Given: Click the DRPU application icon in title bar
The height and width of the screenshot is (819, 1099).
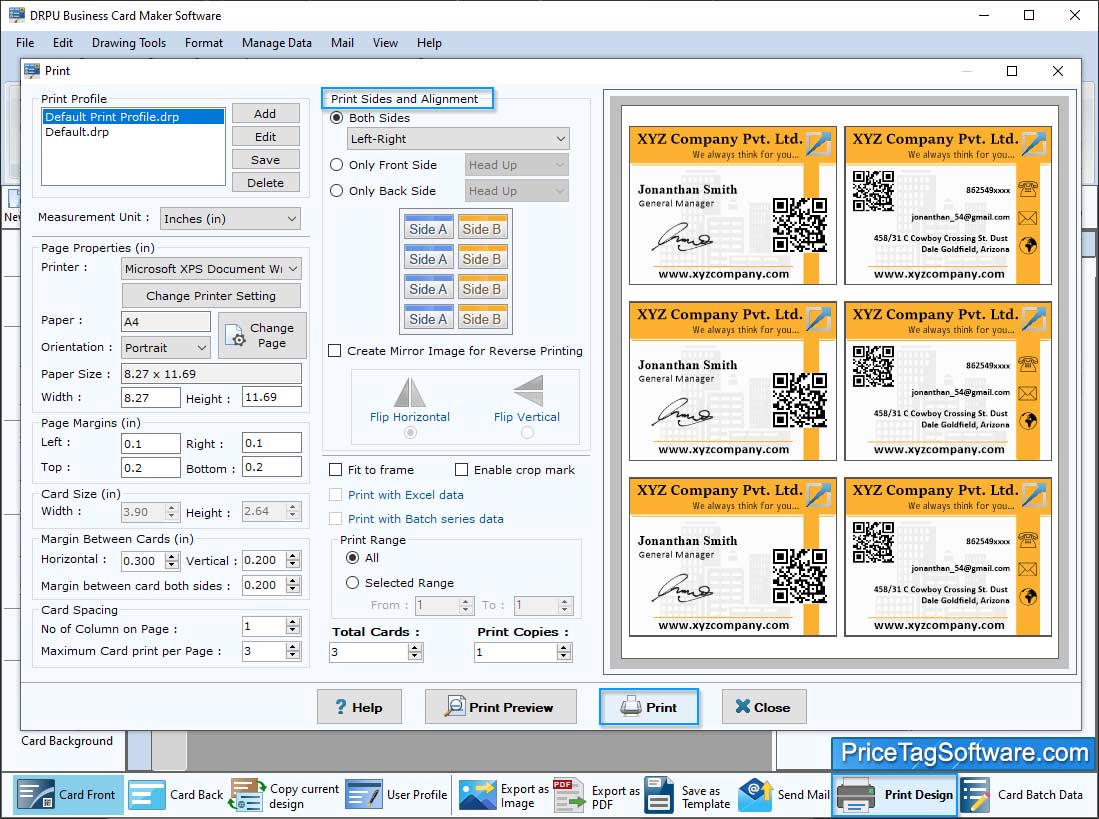Looking at the screenshot, I should pyautogui.click(x=17, y=15).
